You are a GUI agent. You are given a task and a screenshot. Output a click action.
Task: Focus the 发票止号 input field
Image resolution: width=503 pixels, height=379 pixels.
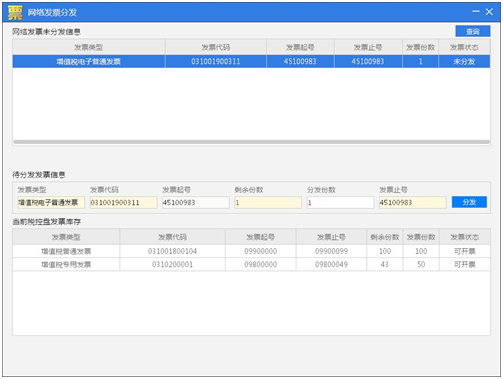(413, 202)
